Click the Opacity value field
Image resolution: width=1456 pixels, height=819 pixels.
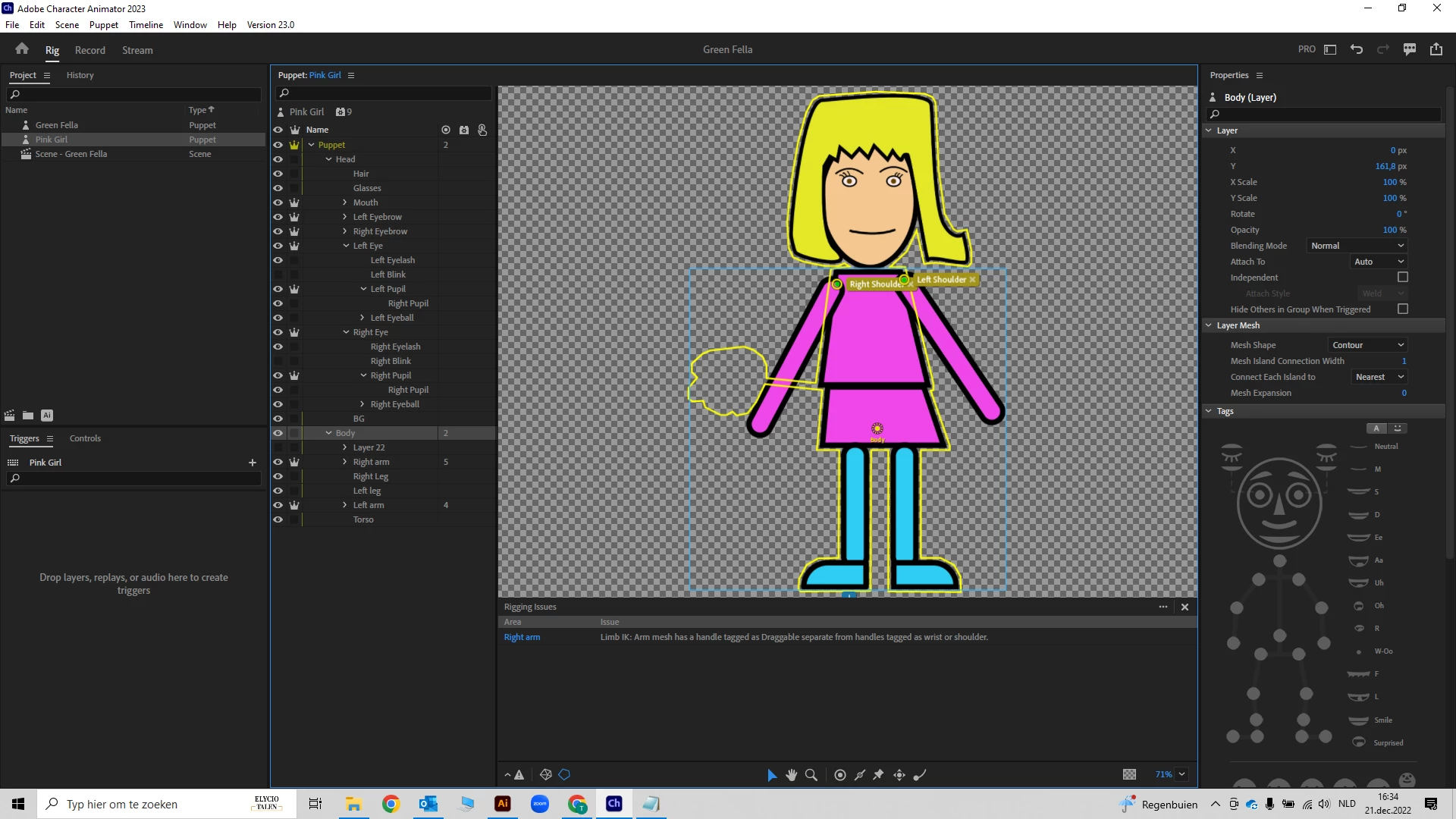point(1389,230)
